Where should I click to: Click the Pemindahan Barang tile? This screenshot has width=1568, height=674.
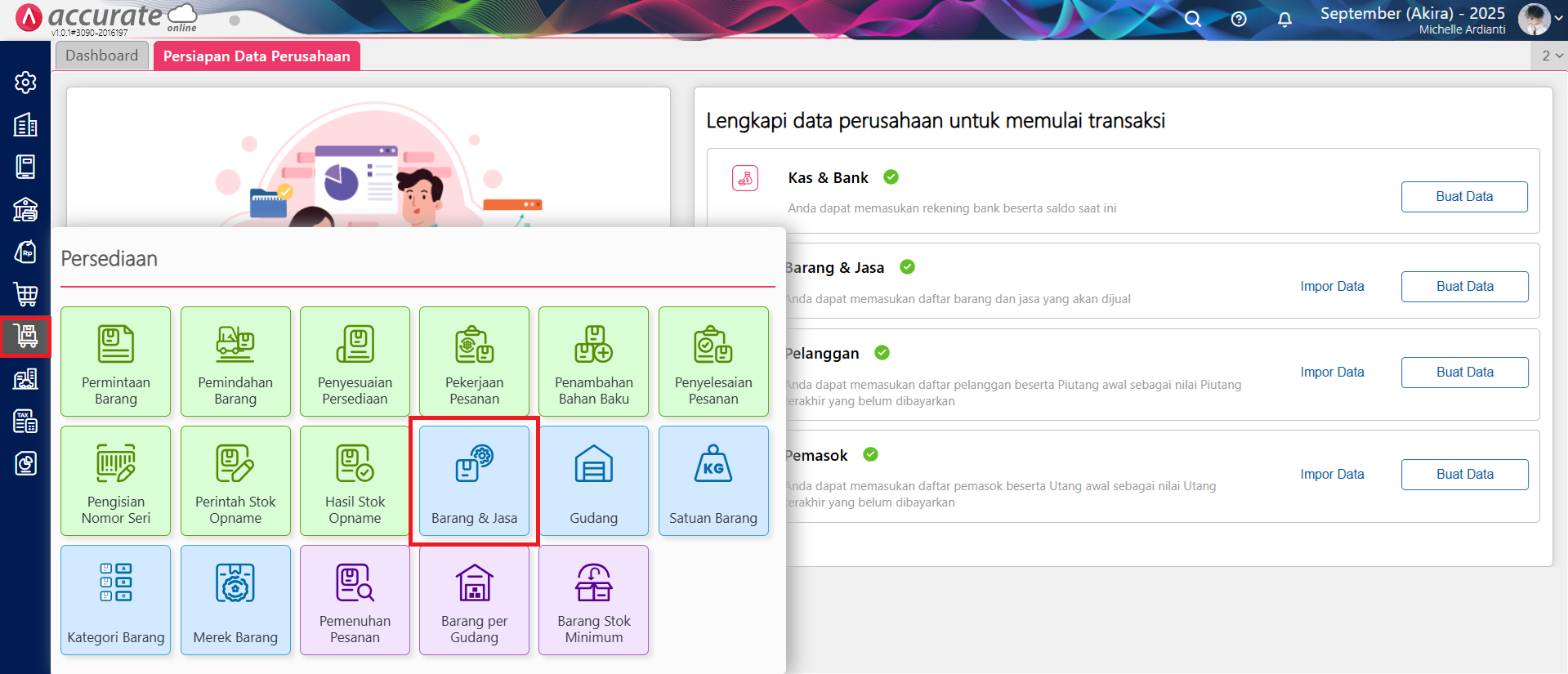(x=235, y=361)
